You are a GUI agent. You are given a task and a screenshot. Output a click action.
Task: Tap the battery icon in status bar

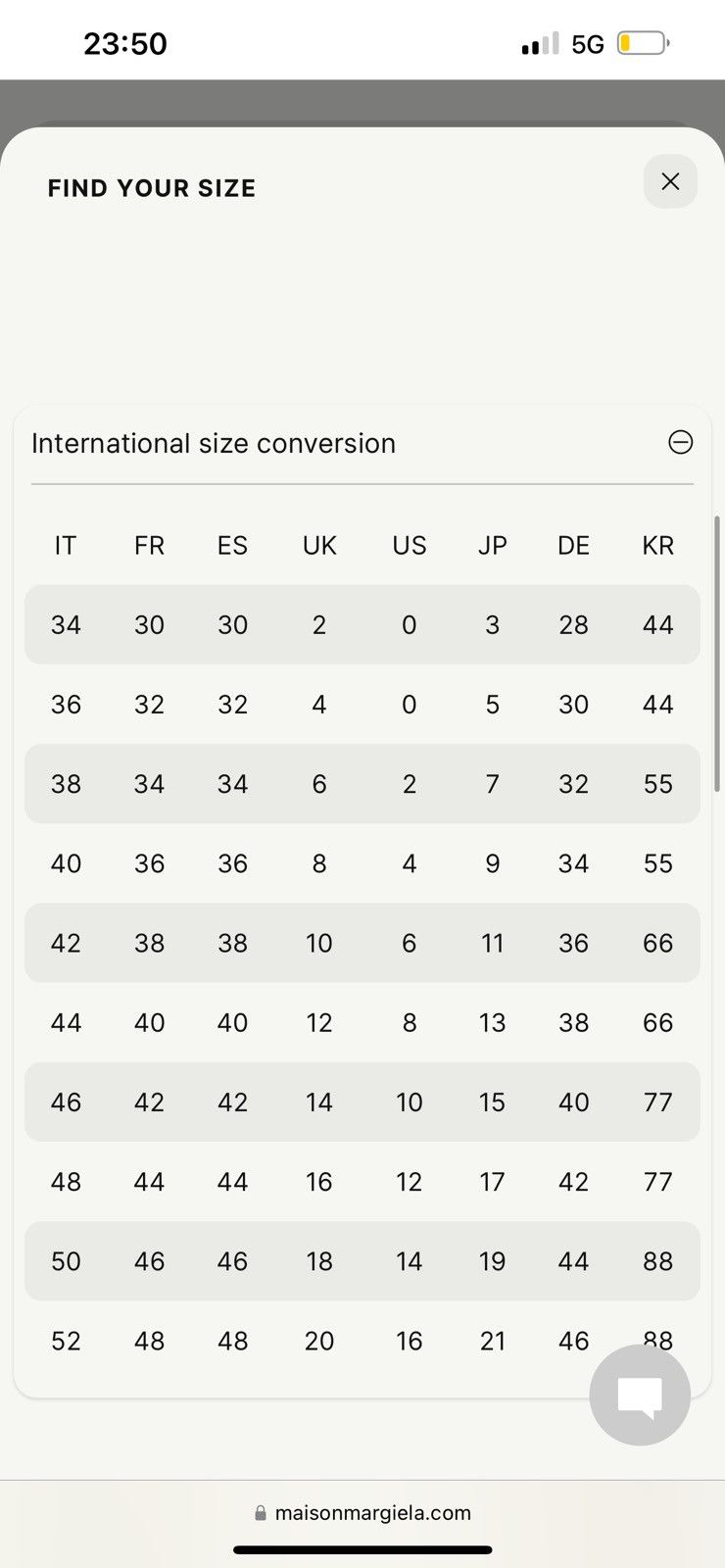click(643, 43)
